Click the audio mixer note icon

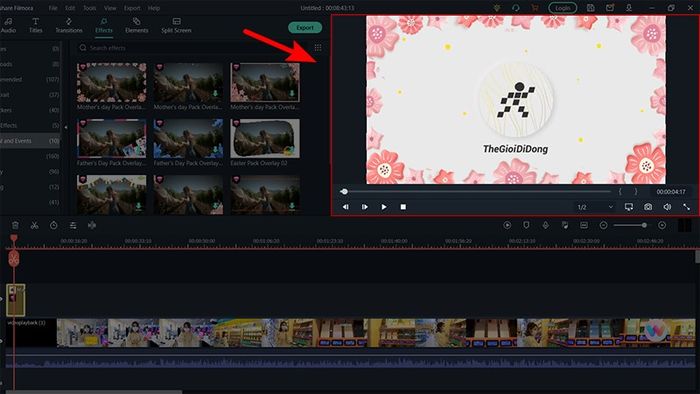pyautogui.click(x=565, y=225)
